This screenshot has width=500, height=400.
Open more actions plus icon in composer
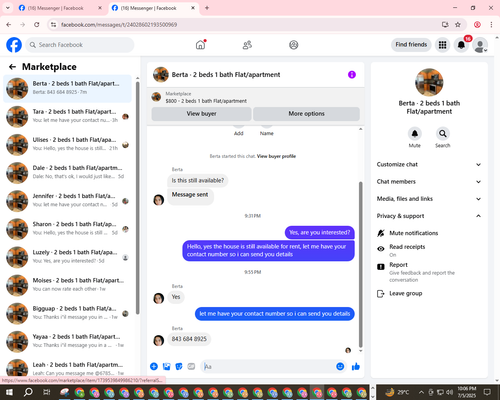click(x=154, y=367)
